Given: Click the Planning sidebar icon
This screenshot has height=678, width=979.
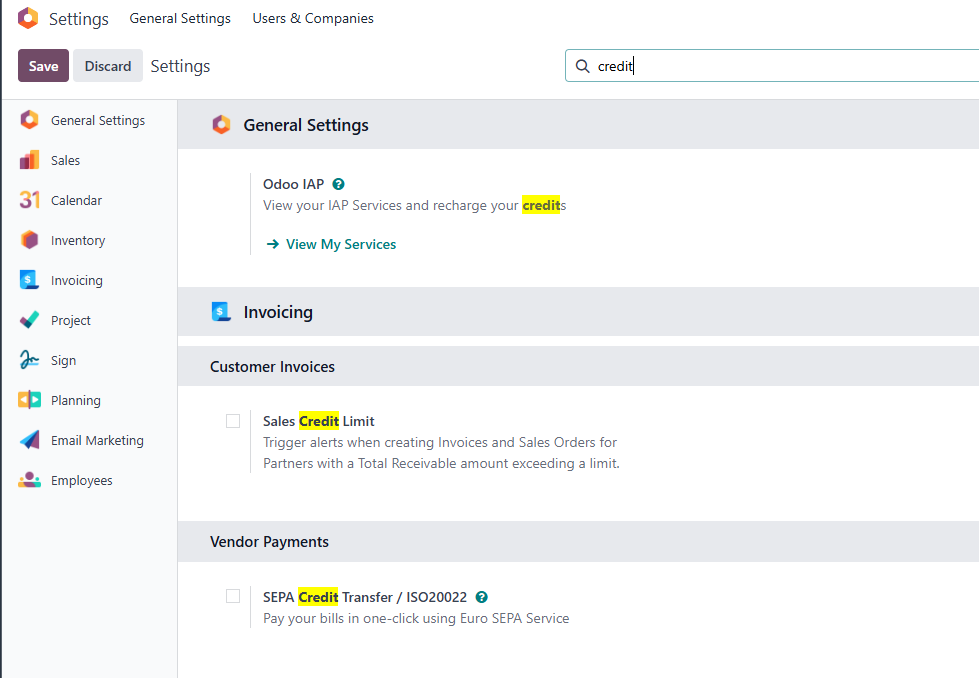Looking at the screenshot, I should click(29, 400).
